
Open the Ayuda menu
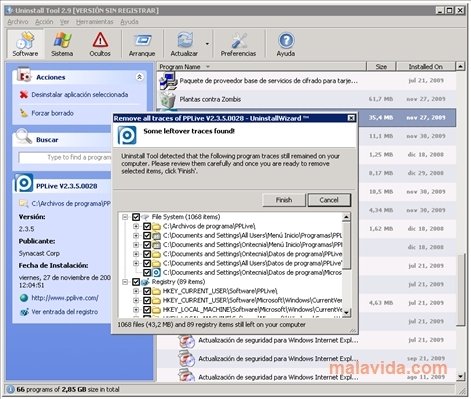point(129,22)
